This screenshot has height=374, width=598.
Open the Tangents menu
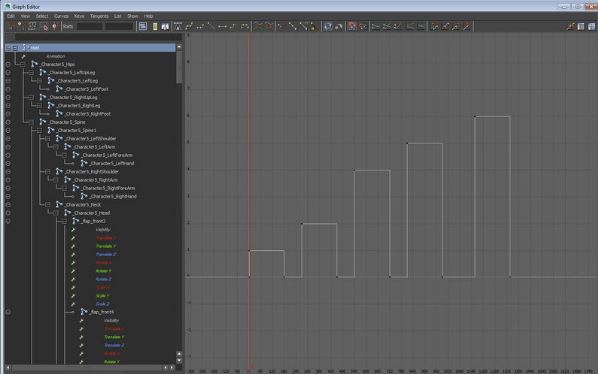point(99,16)
